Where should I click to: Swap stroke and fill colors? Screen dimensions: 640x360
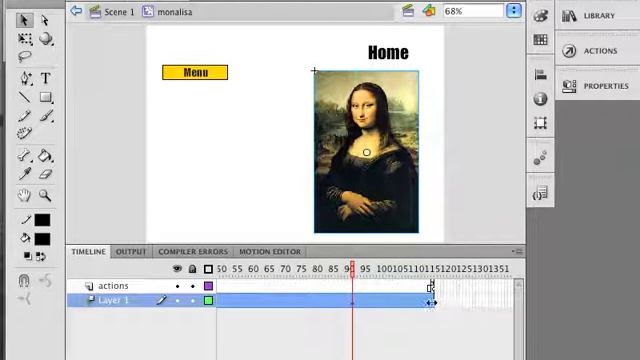[41, 257]
